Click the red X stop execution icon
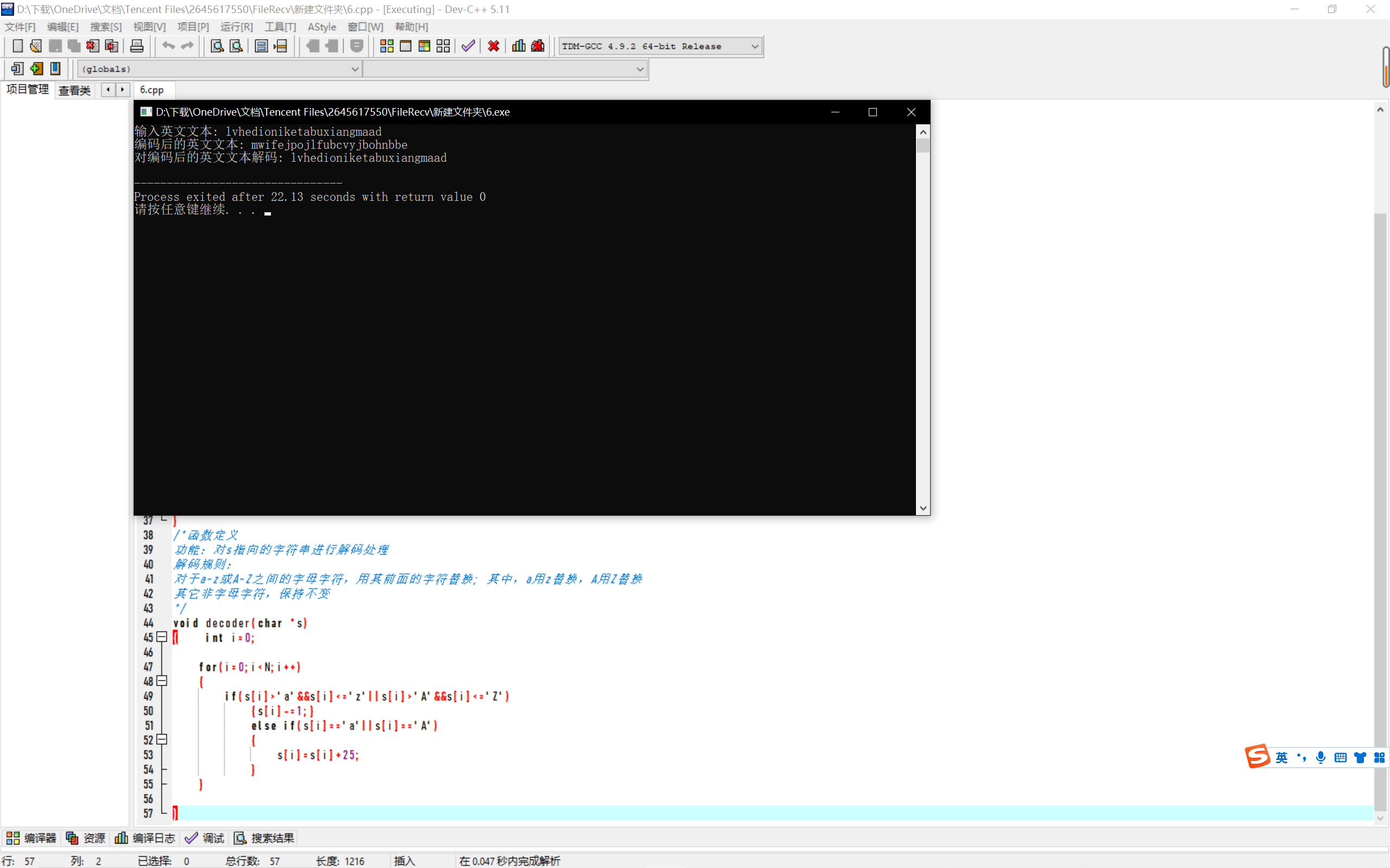This screenshot has height=868, width=1390. click(x=493, y=46)
